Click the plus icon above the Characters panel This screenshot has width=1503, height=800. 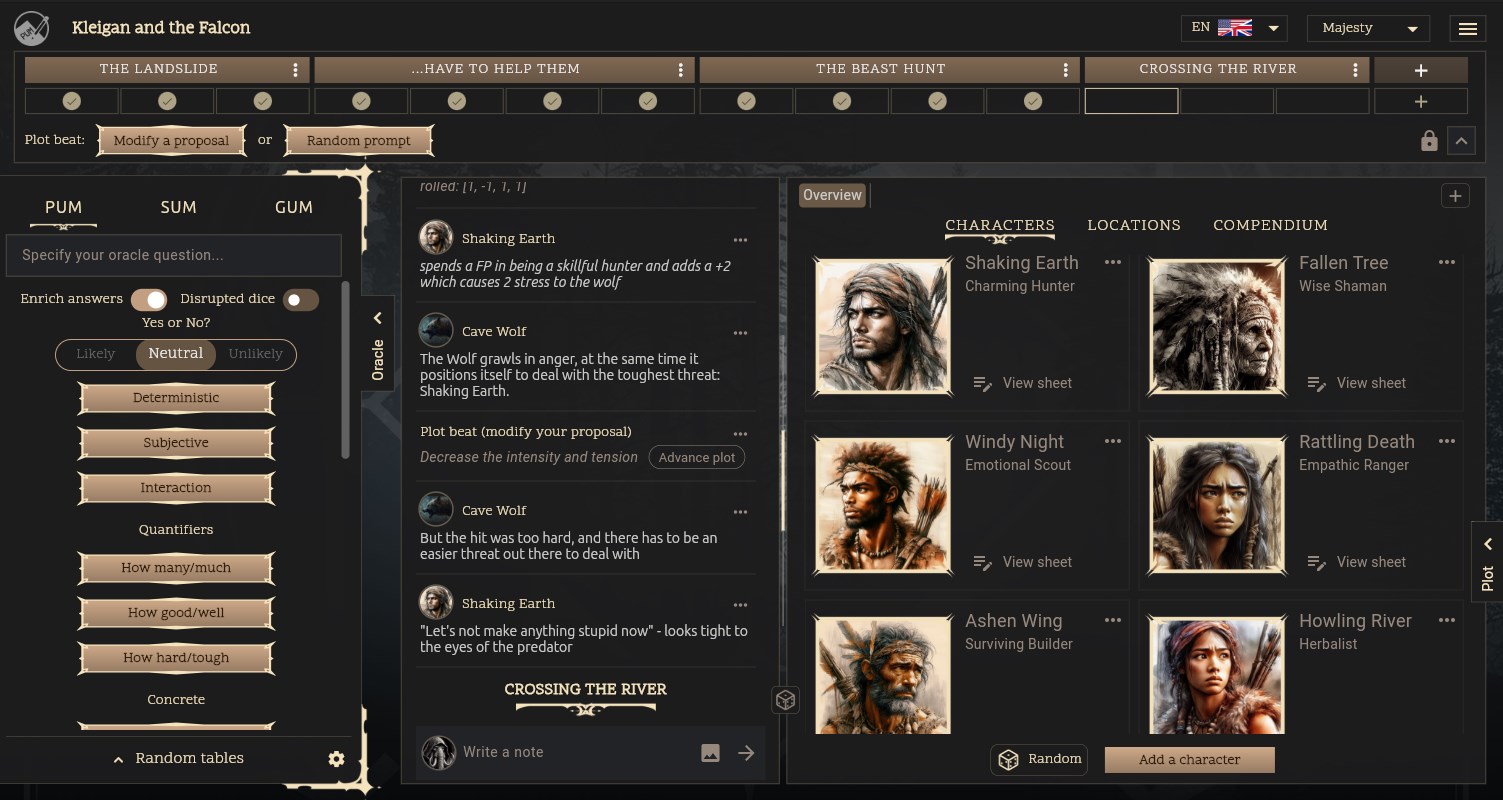(x=1455, y=195)
